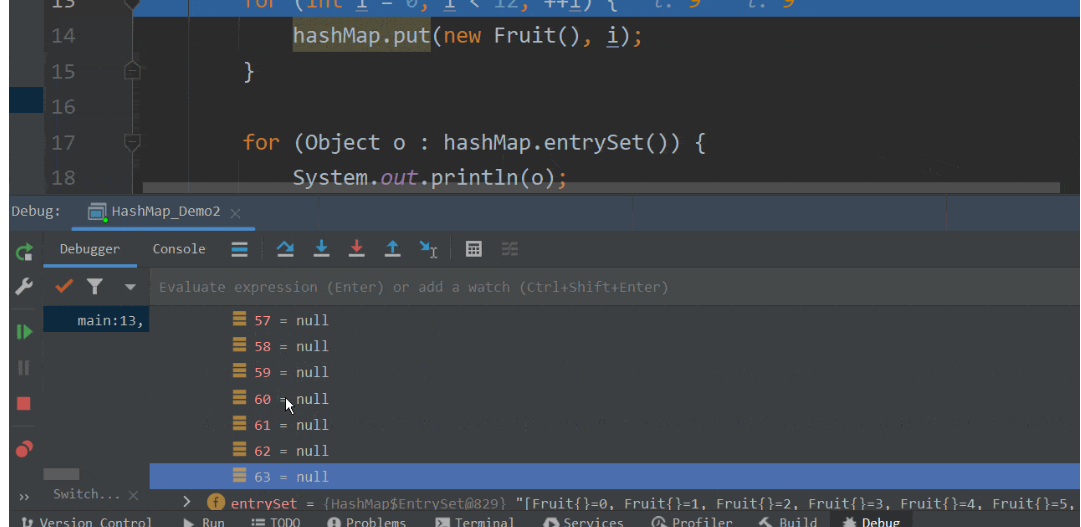
Task: Open the TODO tool window
Action: pos(276,522)
